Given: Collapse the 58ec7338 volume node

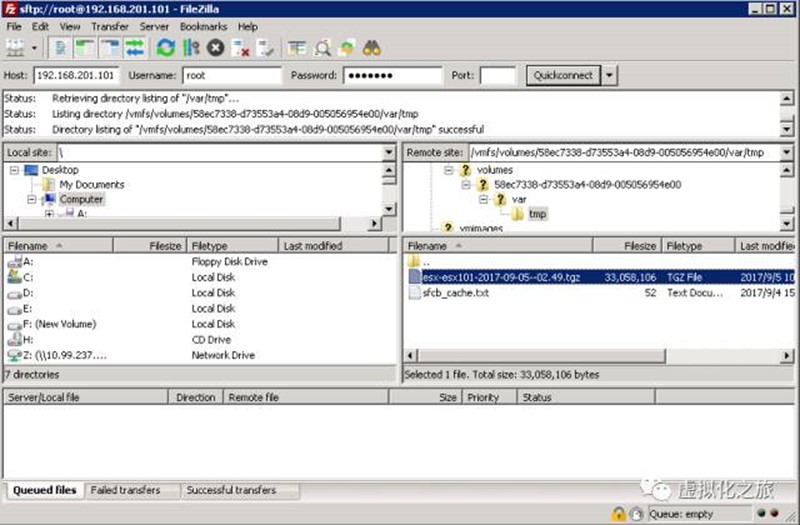Looking at the screenshot, I should (466, 185).
